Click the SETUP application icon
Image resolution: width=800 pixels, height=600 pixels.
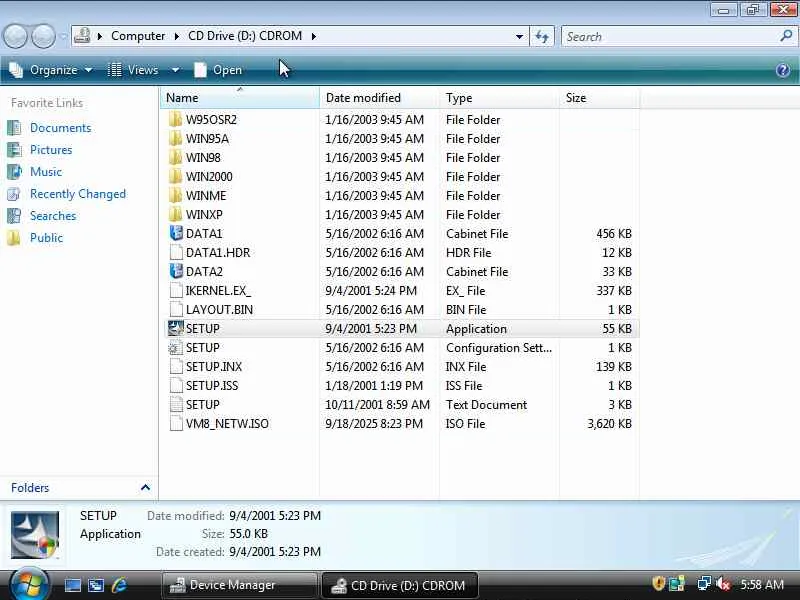[176, 329]
